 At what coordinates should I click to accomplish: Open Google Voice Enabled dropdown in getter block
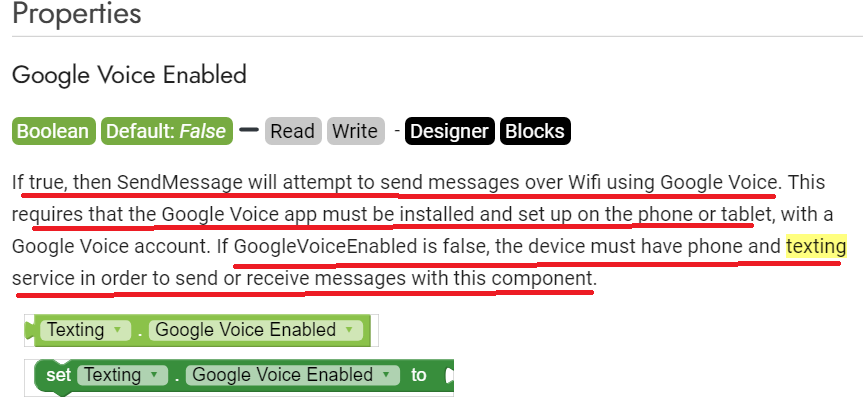click(x=352, y=330)
